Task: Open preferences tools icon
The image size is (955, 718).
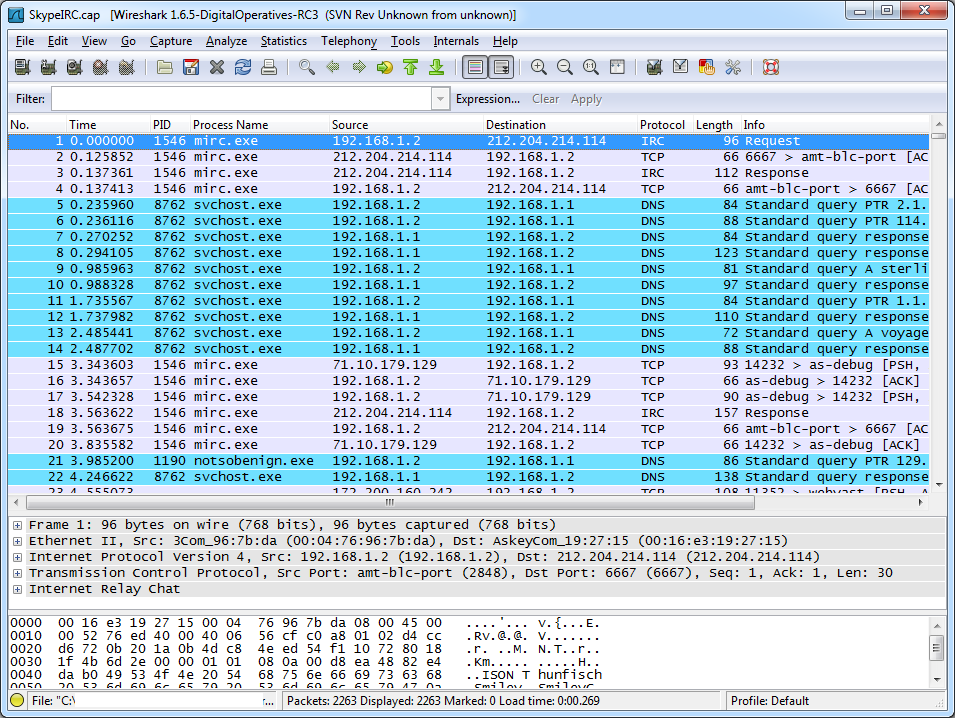Action: click(733, 67)
